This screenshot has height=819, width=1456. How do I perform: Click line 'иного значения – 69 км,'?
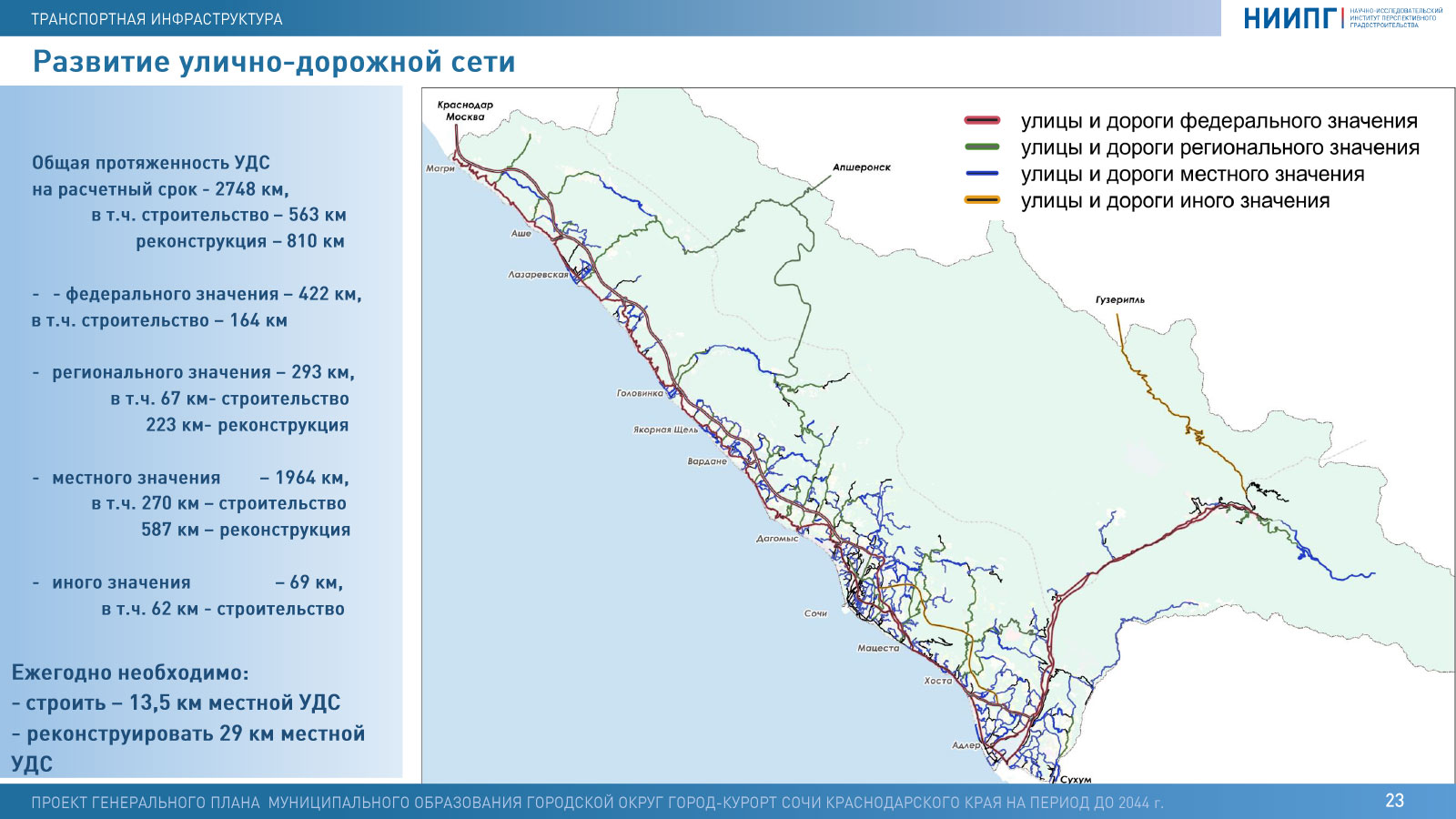[197, 582]
